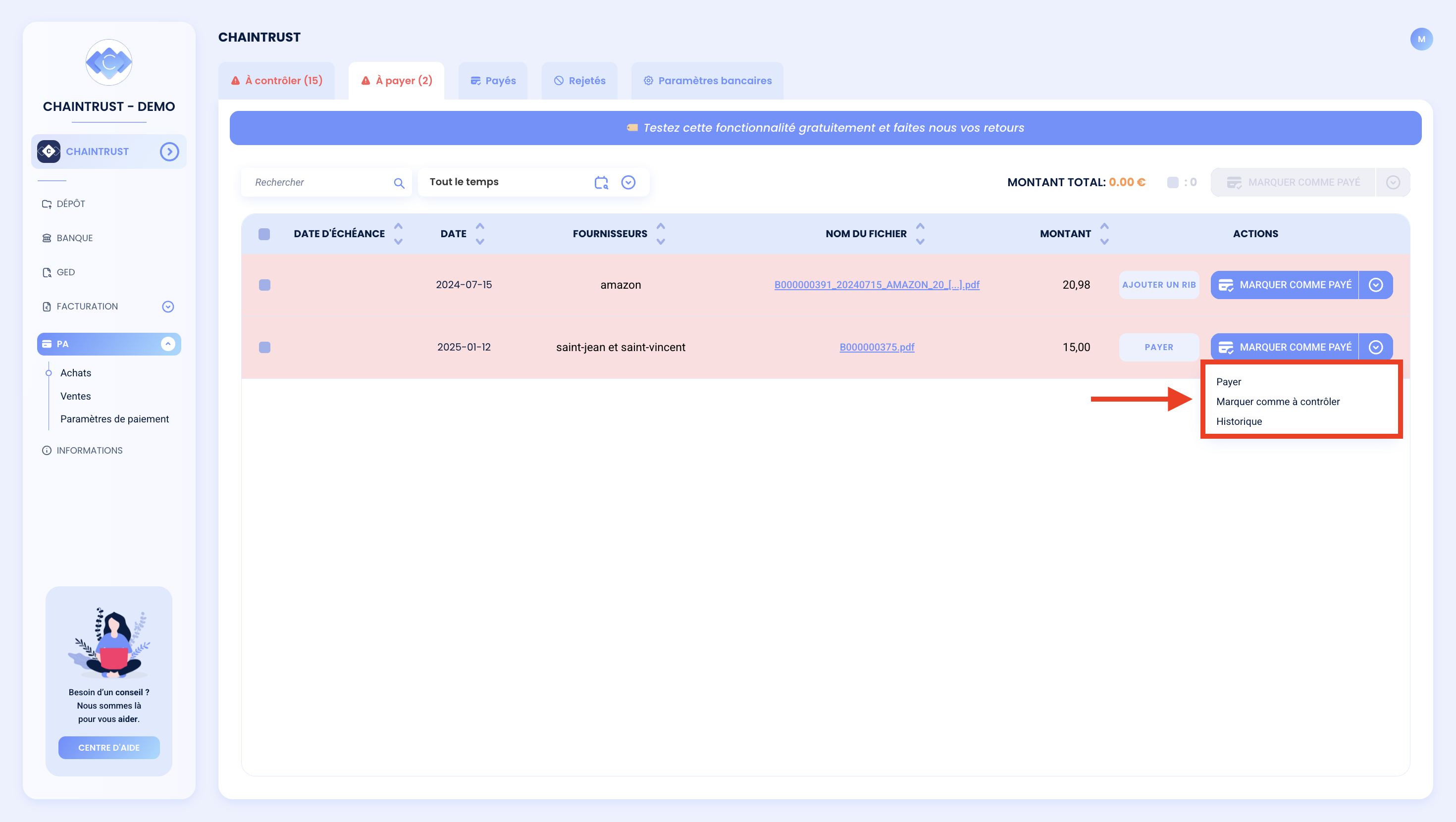Open Paramètres de paiement
Image resolution: width=1456 pixels, height=822 pixels.
pyautogui.click(x=115, y=419)
